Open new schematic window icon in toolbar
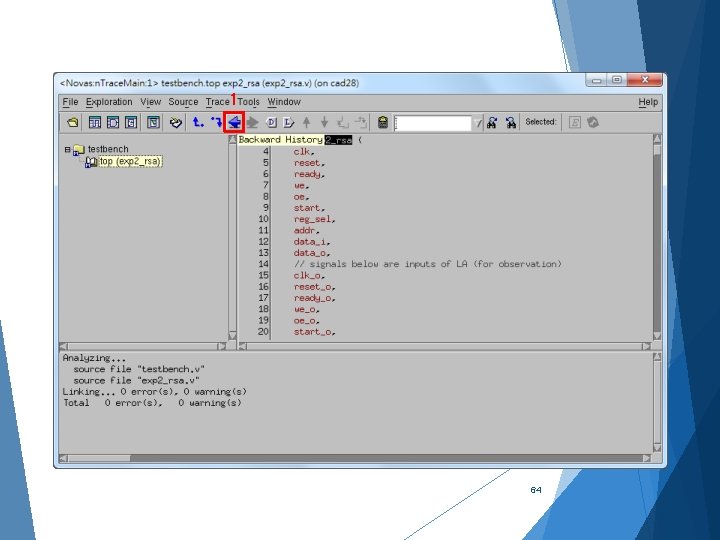The width and height of the screenshot is (720, 540). pyautogui.click(x=95, y=123)
